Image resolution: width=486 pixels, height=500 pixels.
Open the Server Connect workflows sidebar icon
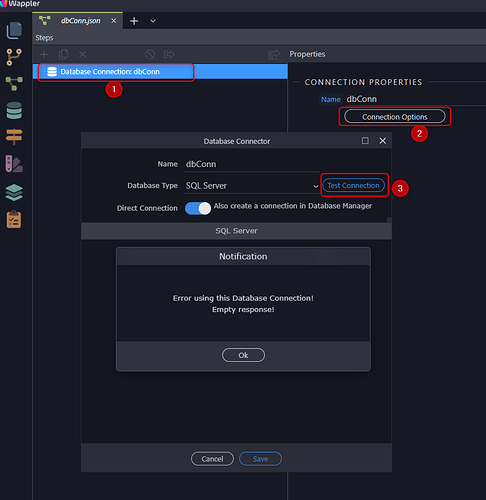[14, 84]
